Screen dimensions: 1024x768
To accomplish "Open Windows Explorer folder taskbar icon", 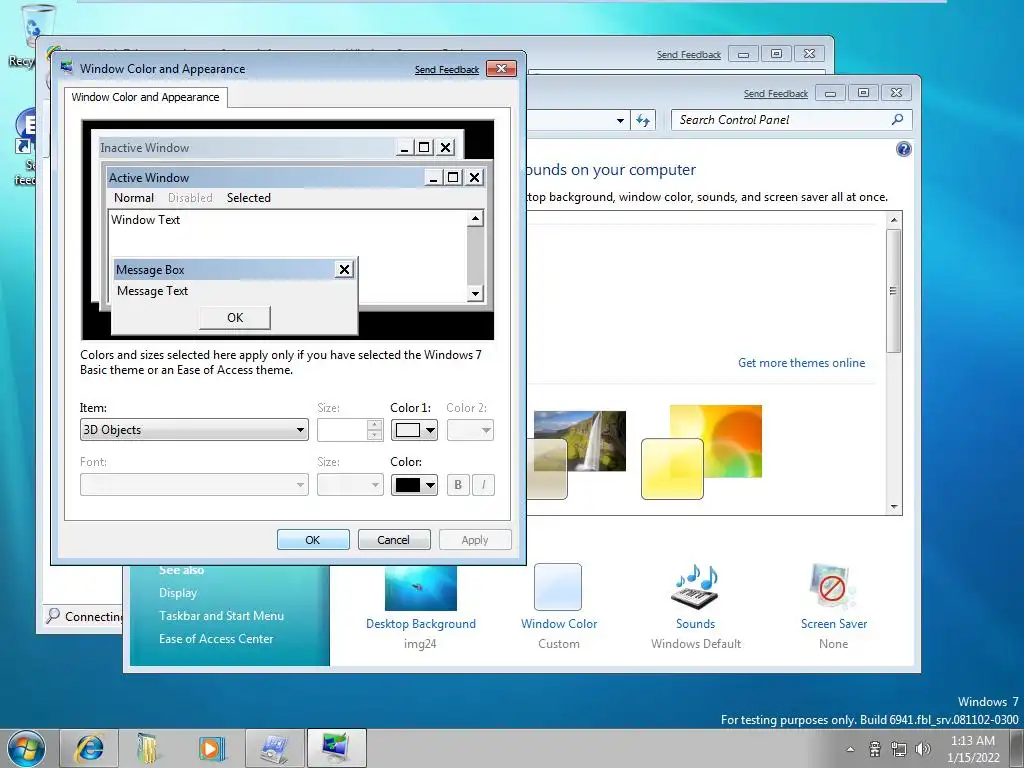I will point(148,748).
